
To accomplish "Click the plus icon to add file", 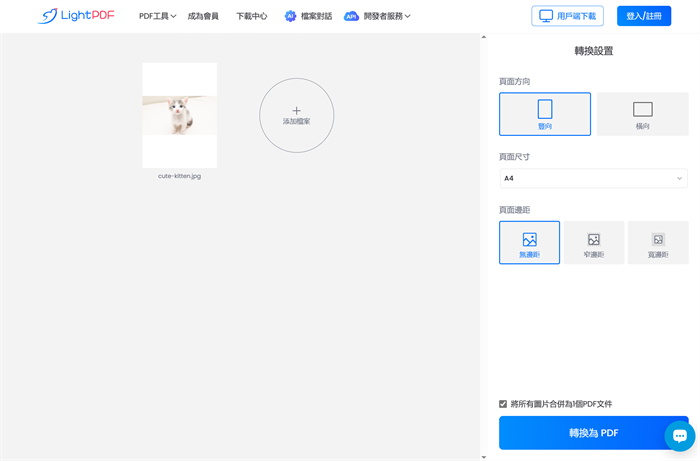I will tap(296, 111).
